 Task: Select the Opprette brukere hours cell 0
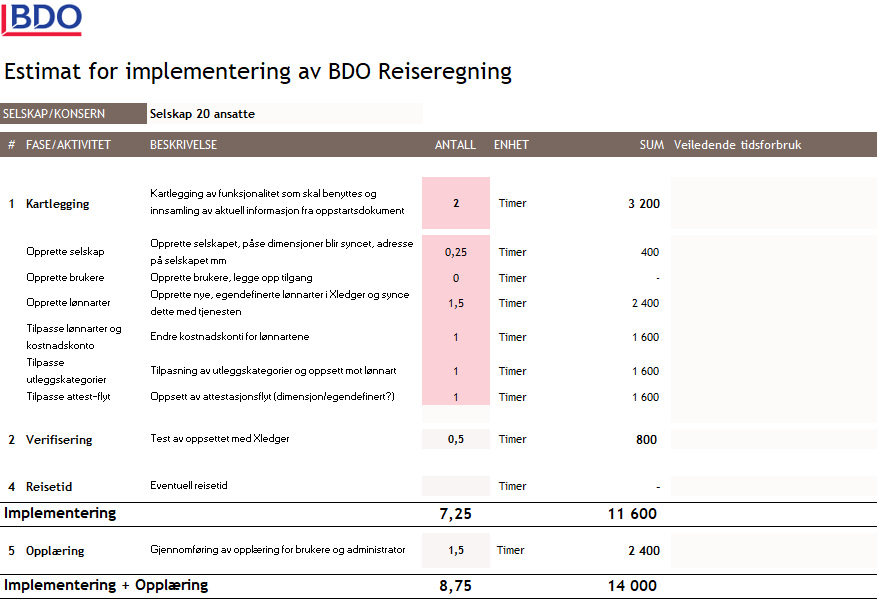[x=456, y=278]
